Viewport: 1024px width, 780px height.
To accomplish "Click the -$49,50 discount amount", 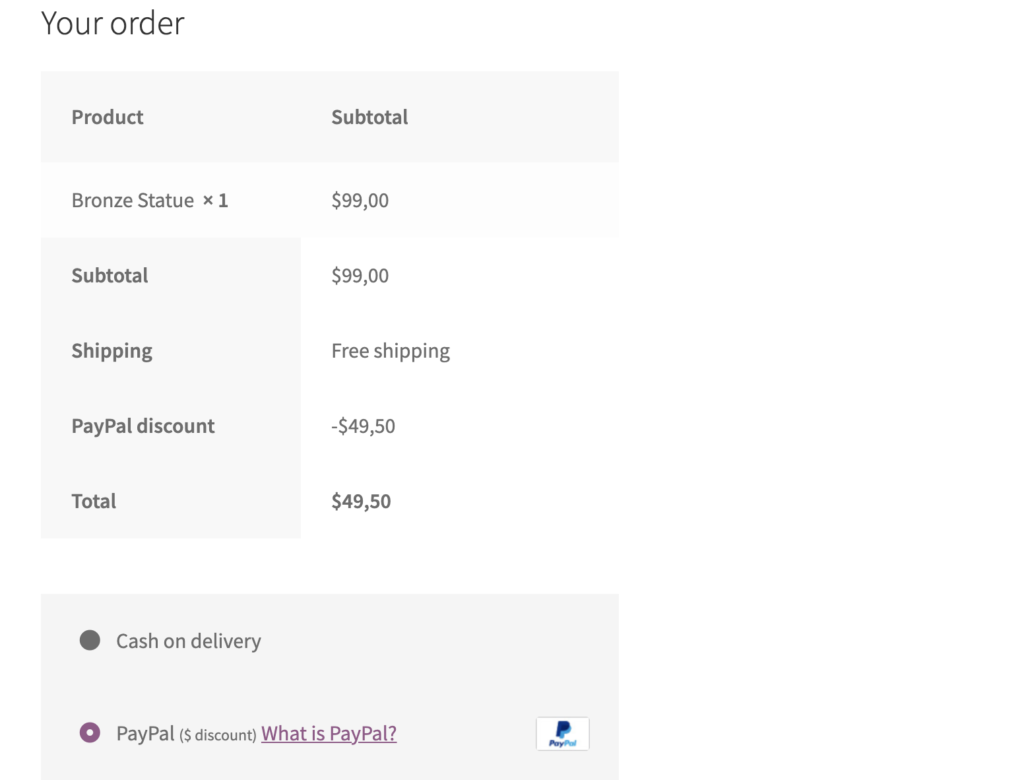I will [x=363, y=426].
